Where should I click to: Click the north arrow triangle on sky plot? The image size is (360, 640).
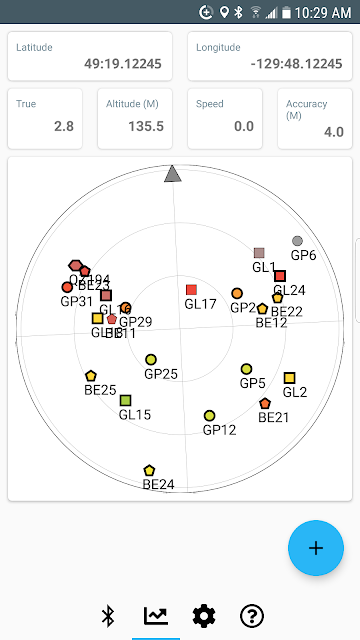(x=173, y=173)
